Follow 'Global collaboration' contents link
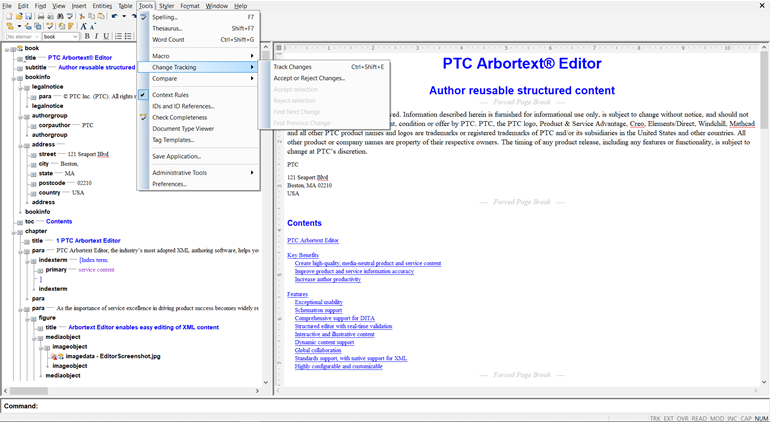This screenshot has width=770, height=422. 318,350
